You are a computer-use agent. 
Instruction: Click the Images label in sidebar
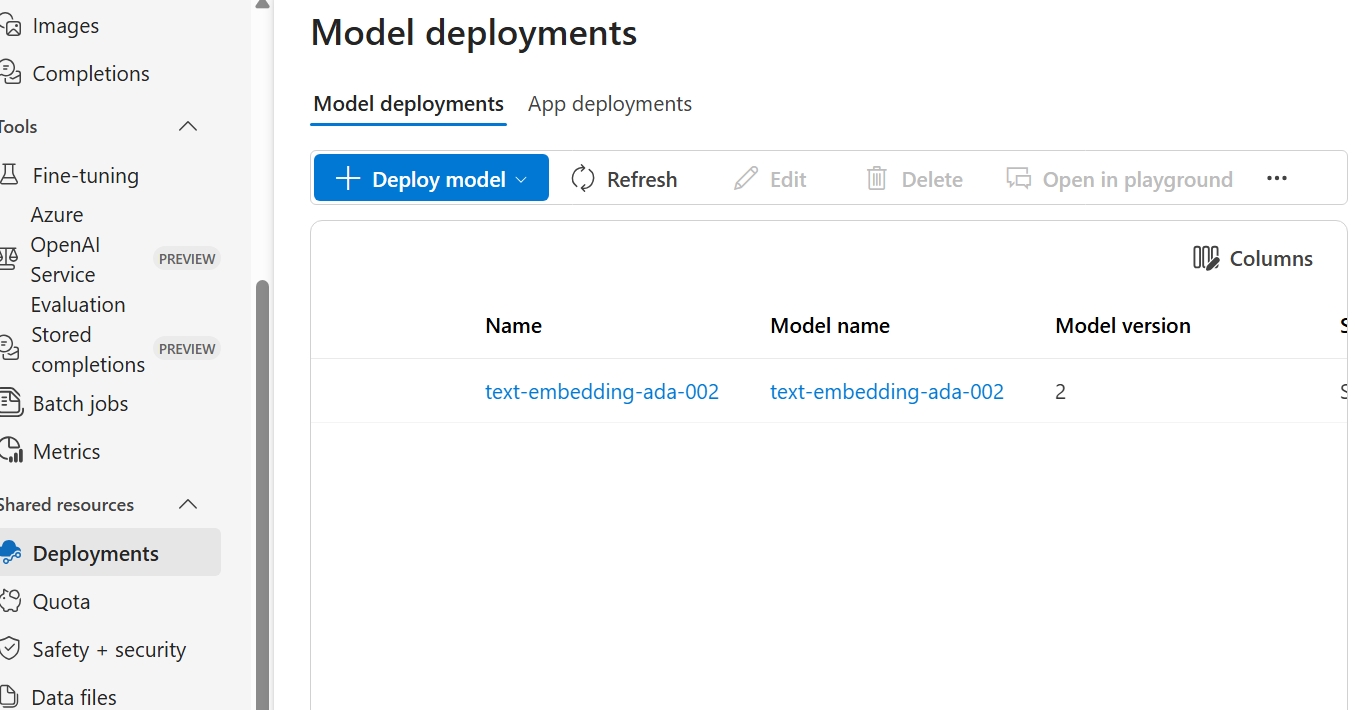pos(66,26)
